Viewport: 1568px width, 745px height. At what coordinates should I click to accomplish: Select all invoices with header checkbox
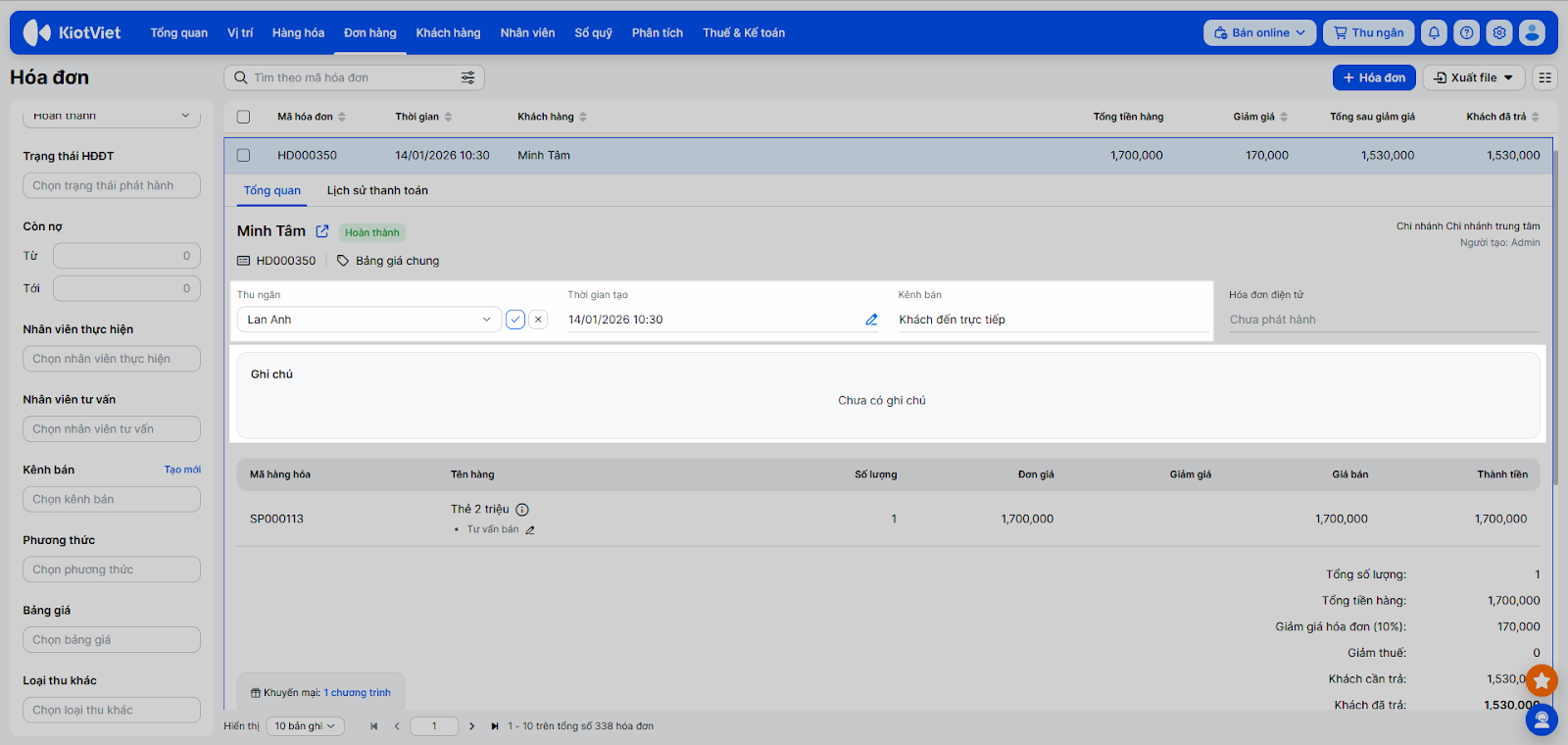tap(243, 117)
